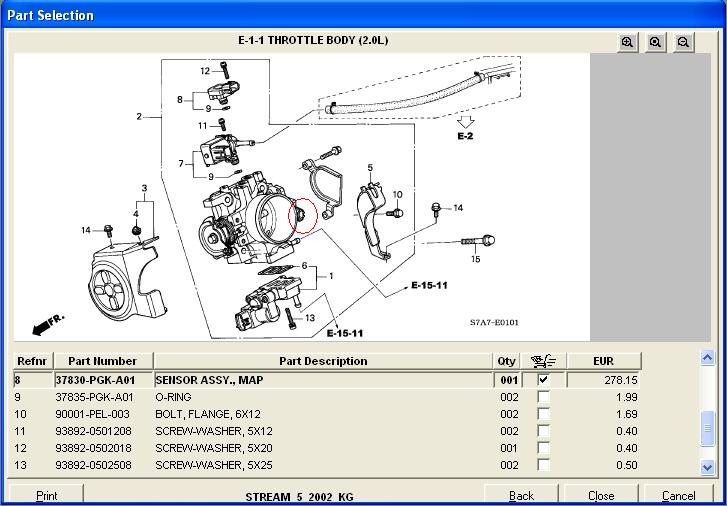Select part number 93892-0502018
Image resolution: width=727 pixels, height=506 pixels.
click(x=93, y=448)
